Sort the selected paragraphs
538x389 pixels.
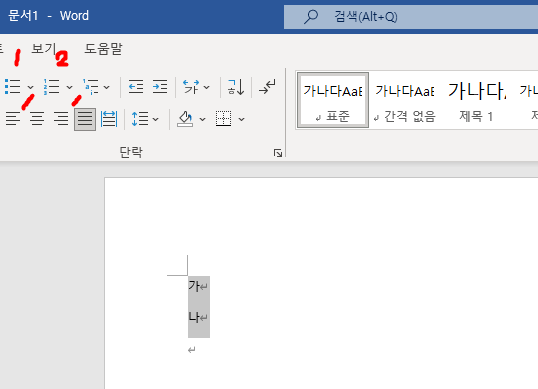point(236,87)
